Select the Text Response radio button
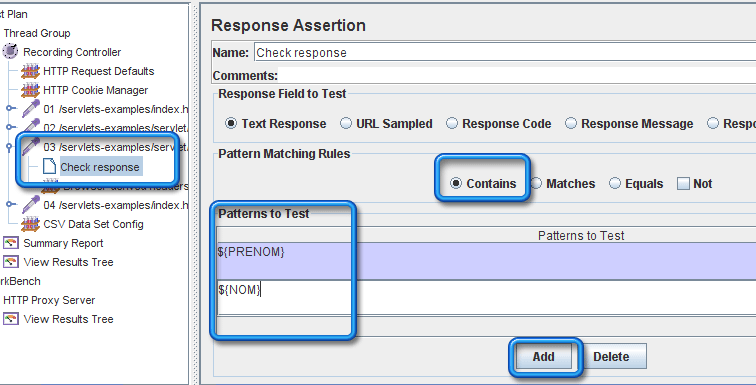756x385 pixels. pos(231,123)
